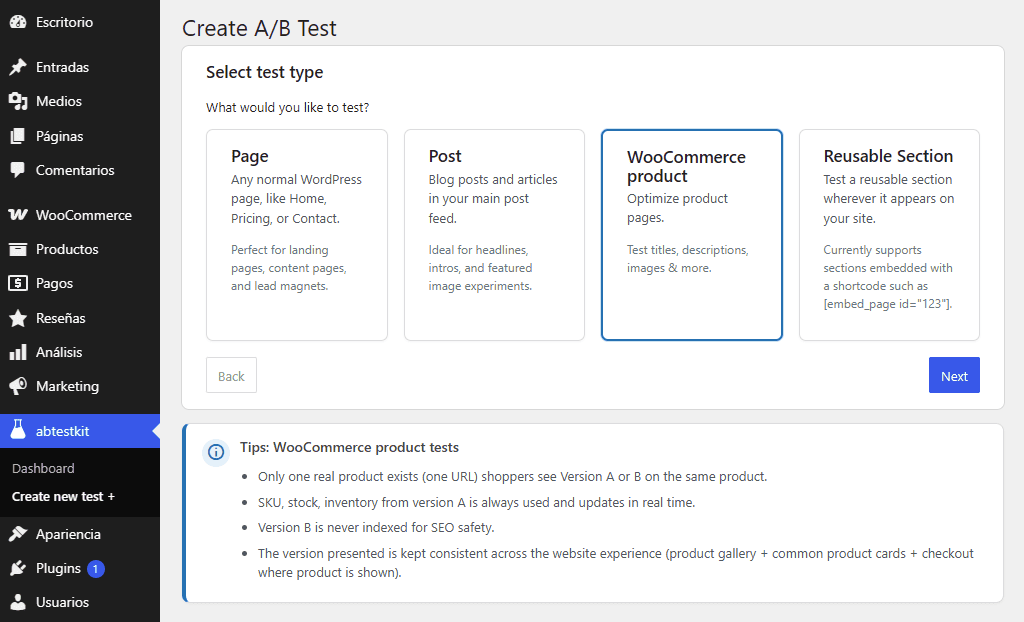Click the Entradas pin icon
This screenshot has width=1024, height=622.
(18, 67)
